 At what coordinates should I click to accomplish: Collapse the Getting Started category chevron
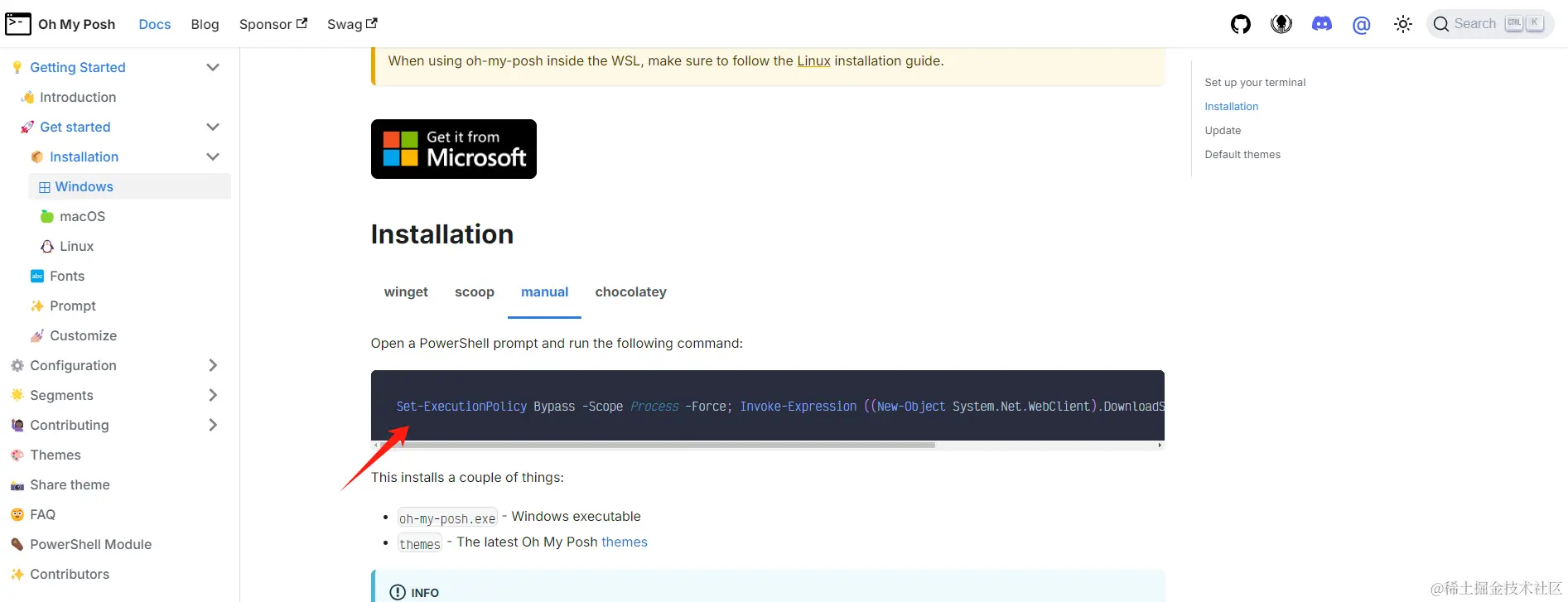[213, 67]
